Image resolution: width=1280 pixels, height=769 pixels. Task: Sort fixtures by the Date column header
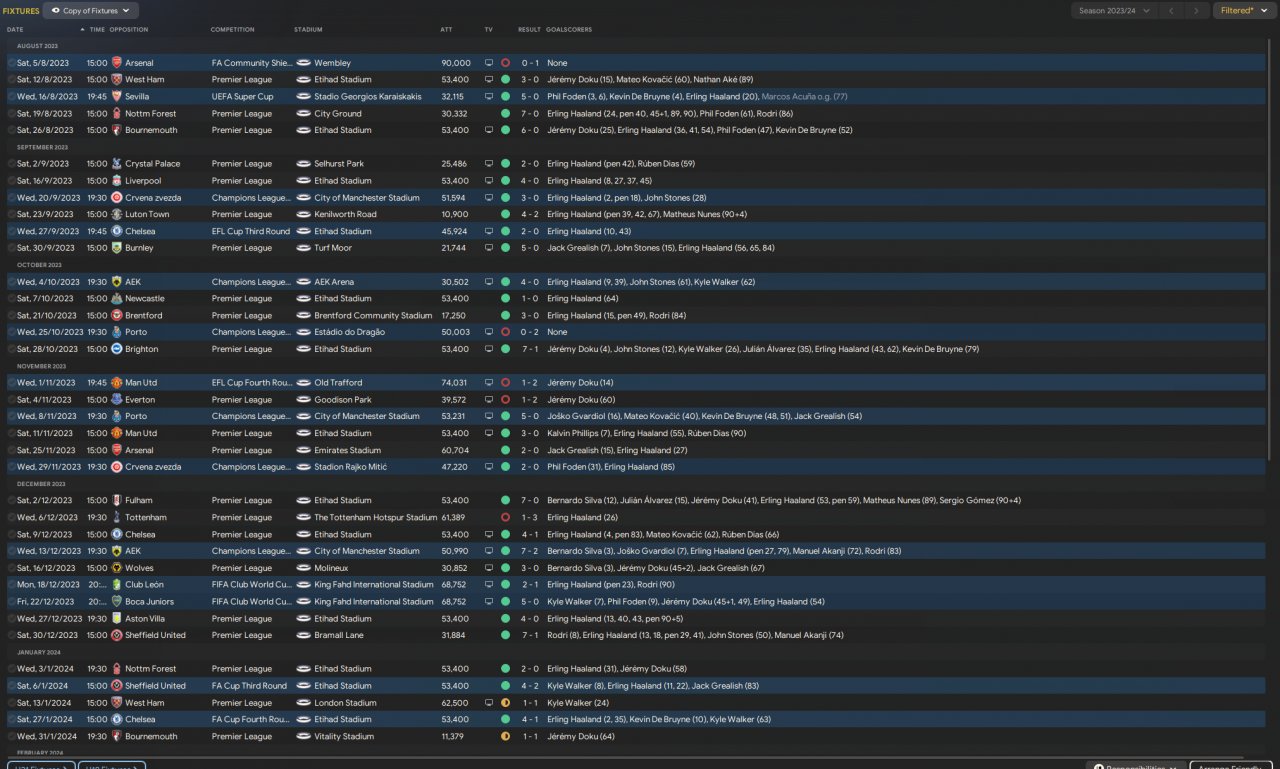(15, 30)
